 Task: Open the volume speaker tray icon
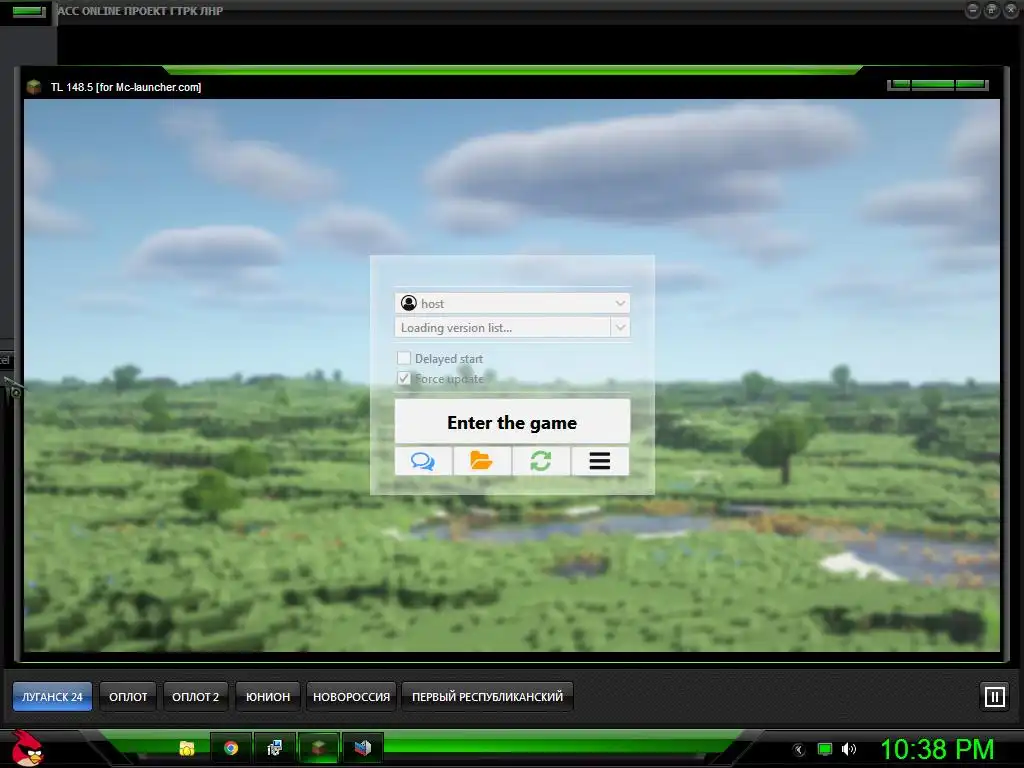[x=849, y=749]
